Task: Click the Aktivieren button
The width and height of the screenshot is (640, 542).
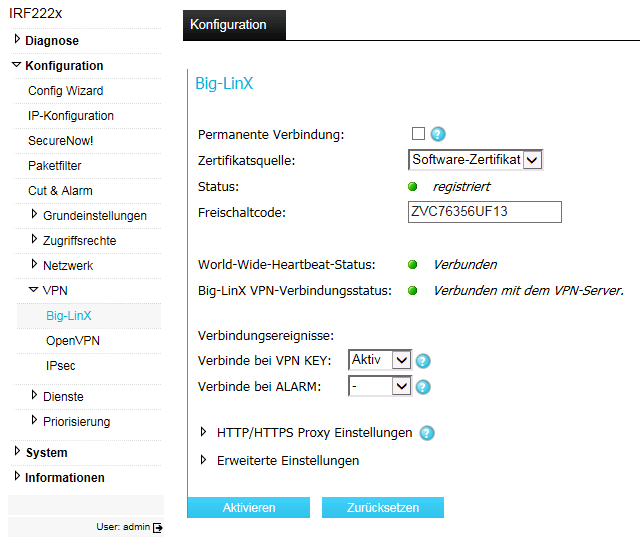Action: (249, 507)
